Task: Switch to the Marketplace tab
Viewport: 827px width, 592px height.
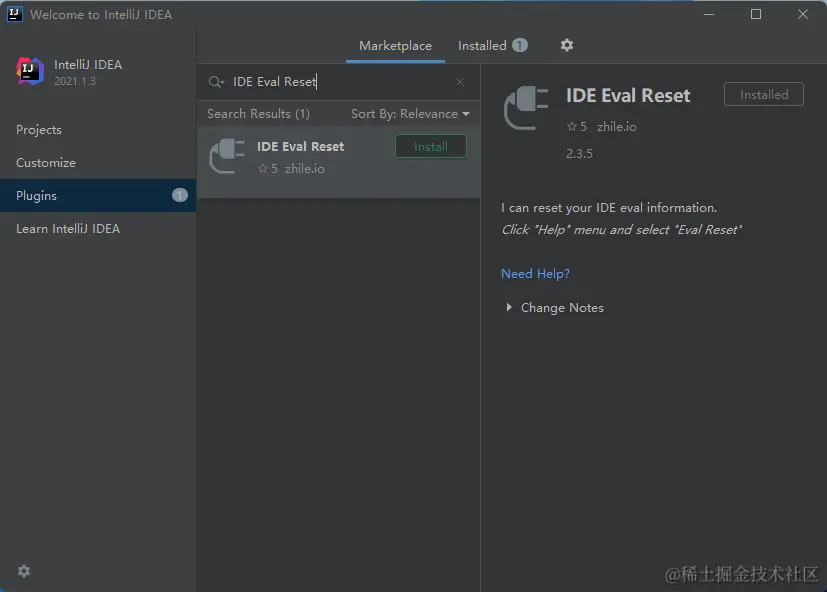Action: (x=396, y=46)
